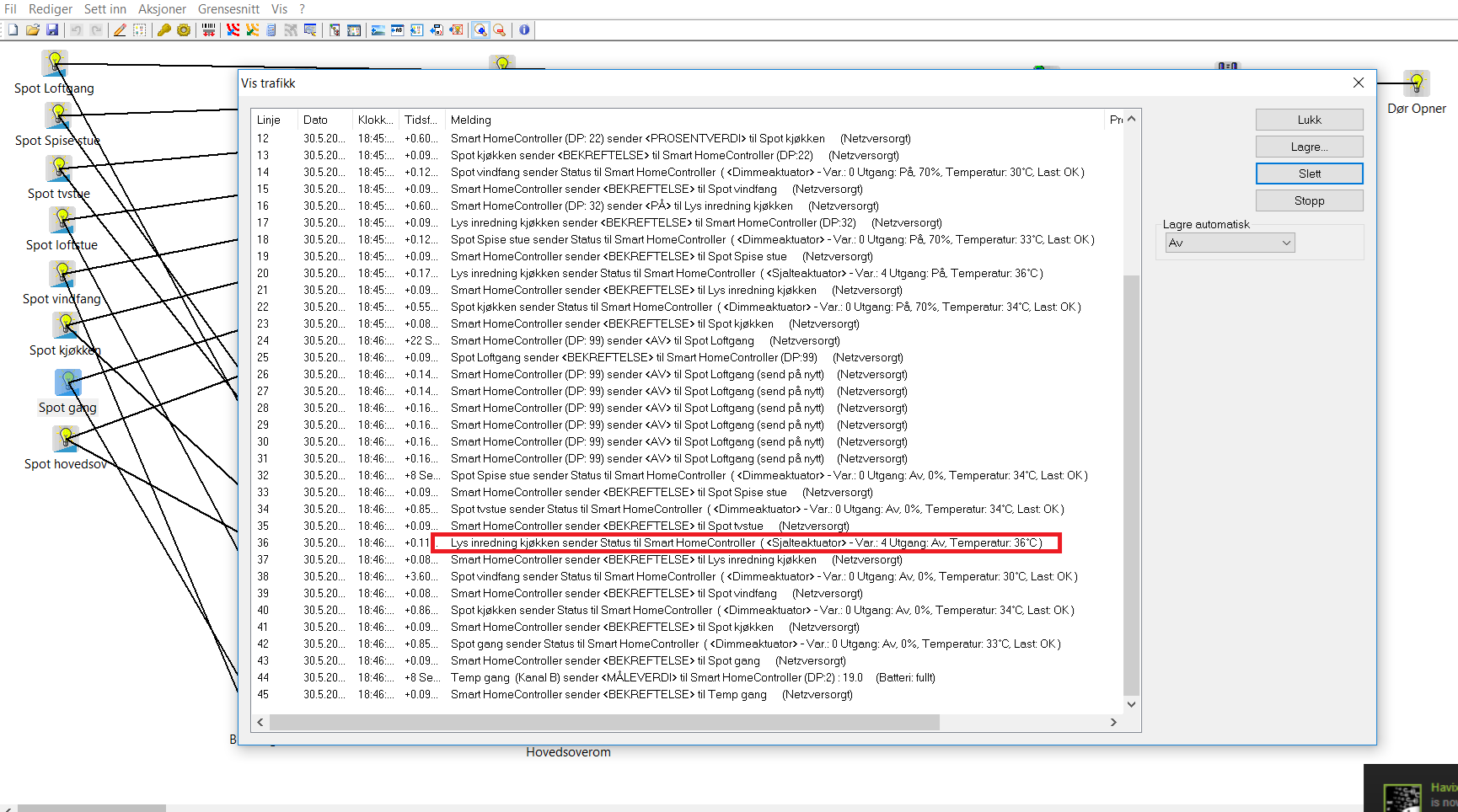Select the pencil edit tool icon
Viewport: 1458px width, 812px height.
coord(120,30)
